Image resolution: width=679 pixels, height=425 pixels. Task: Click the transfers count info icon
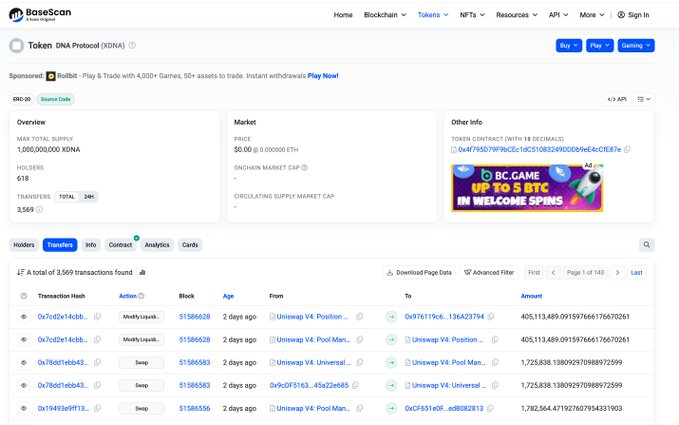[x=39, y=209]
